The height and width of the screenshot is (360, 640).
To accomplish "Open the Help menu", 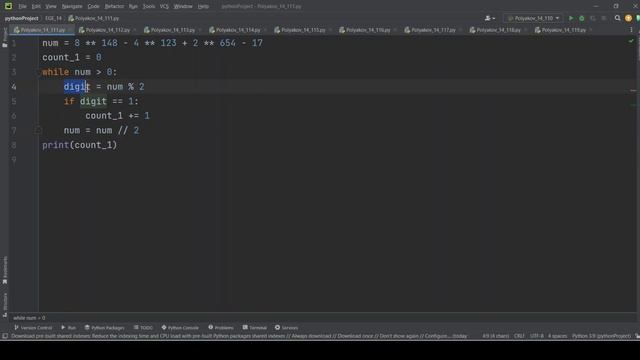I will [203, 7].
